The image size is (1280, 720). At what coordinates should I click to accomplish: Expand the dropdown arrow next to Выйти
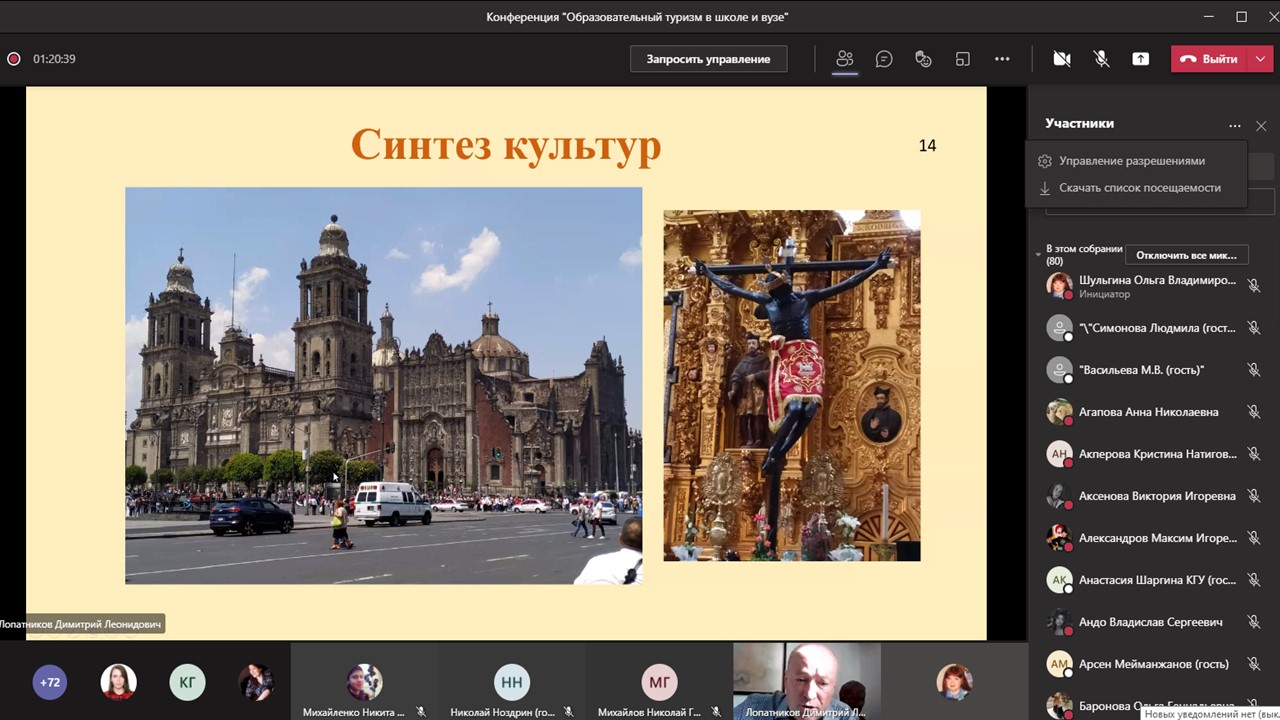tap(1260, 59)
